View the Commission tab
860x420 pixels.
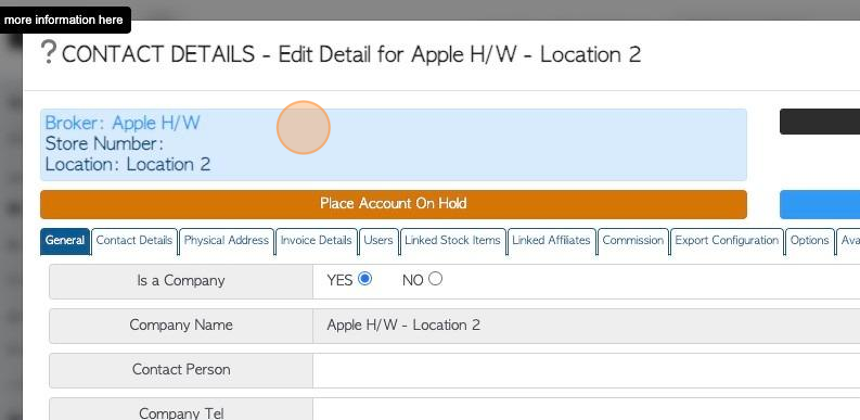pyautogui.click(x=633, y=241)
